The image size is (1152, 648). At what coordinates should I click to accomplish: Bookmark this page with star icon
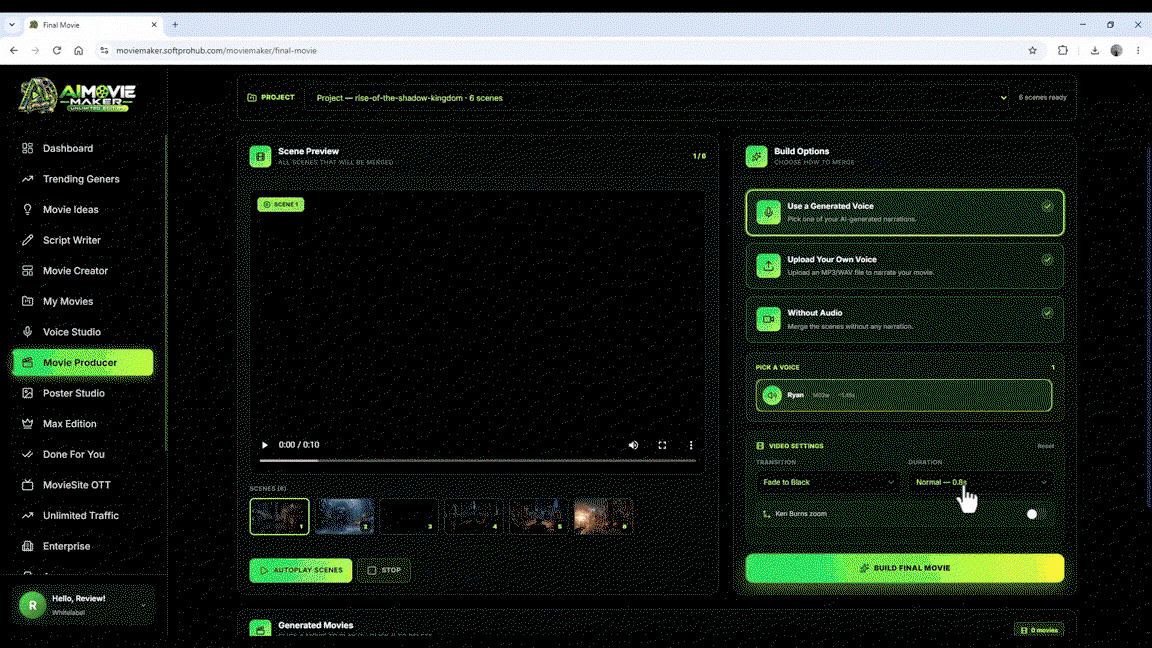pyautogui.click(x=1032, y=51)
